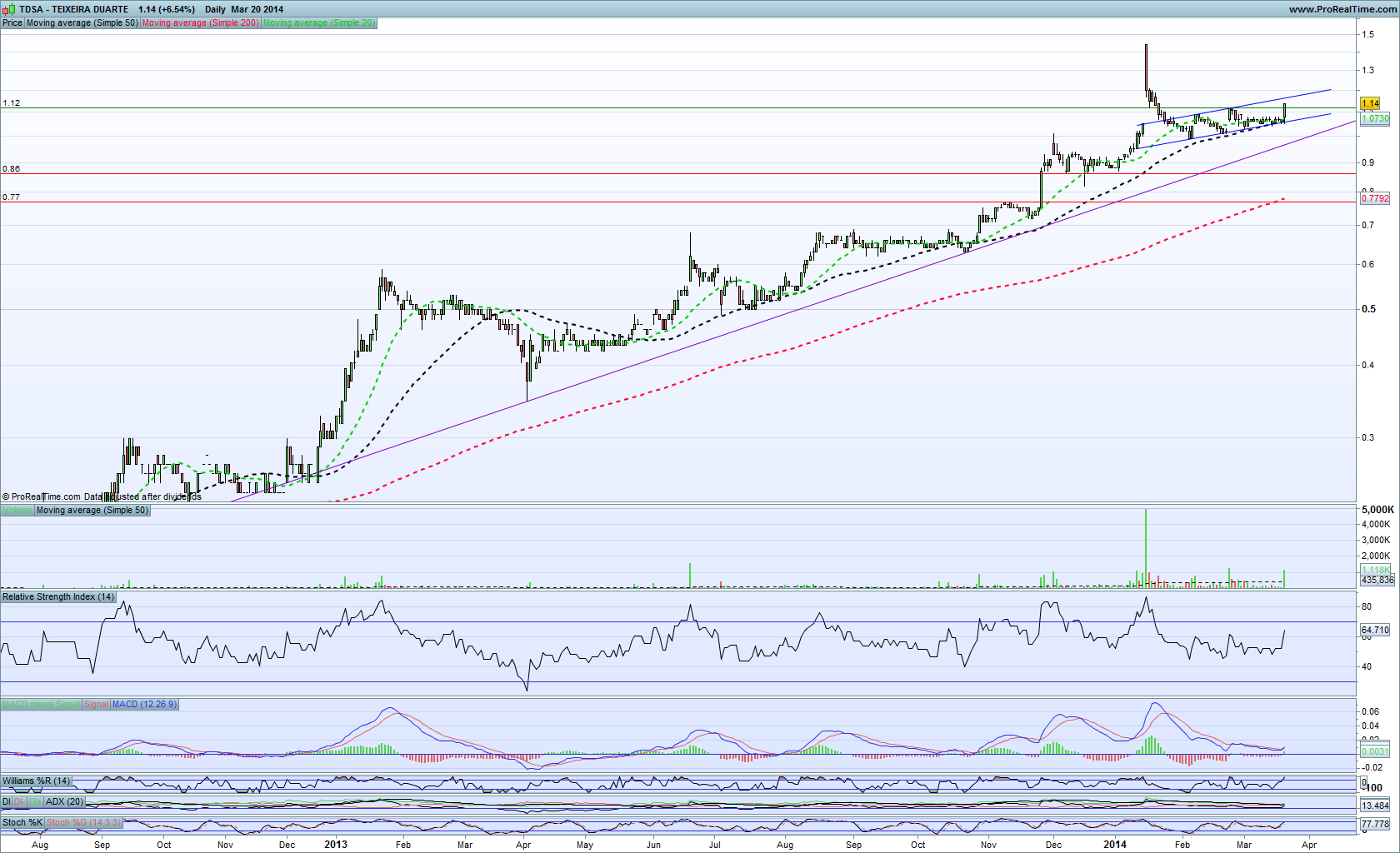Click the 5,000K volume scale label
Image resolution: width=1400 pixels, height=853 pixels.
point(1377,510)
